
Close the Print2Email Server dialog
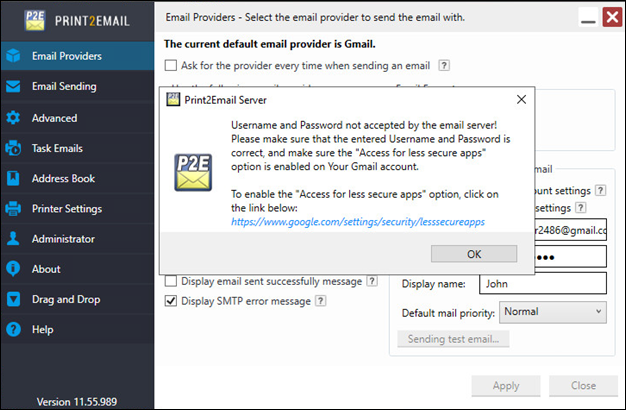pyautogui.click(x=521, y=99)
